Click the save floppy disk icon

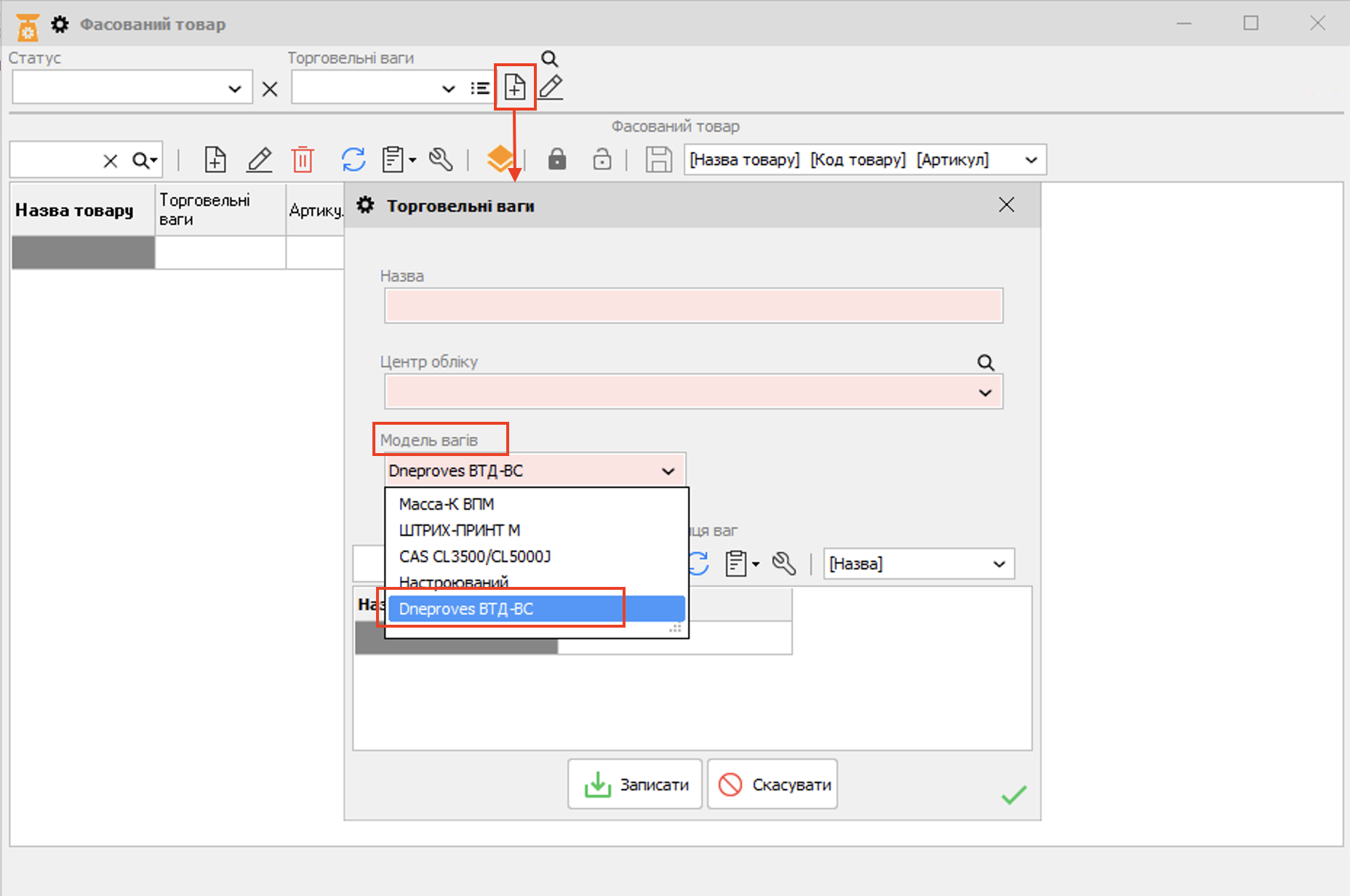pyautogui.click(x=658, y=159)
